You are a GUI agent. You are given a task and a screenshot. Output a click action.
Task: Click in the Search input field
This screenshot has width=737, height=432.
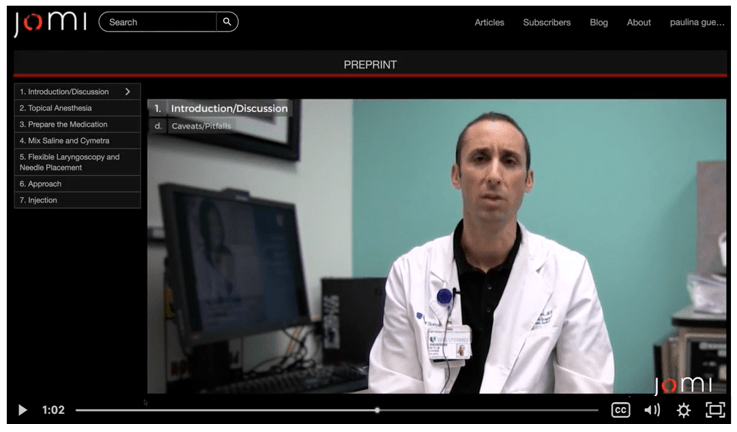point(158,22)
